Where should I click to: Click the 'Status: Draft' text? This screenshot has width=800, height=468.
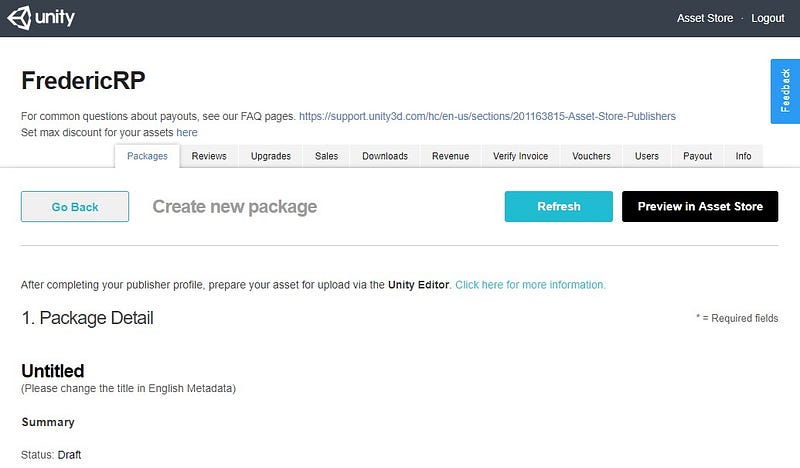(x=51, y=455)
